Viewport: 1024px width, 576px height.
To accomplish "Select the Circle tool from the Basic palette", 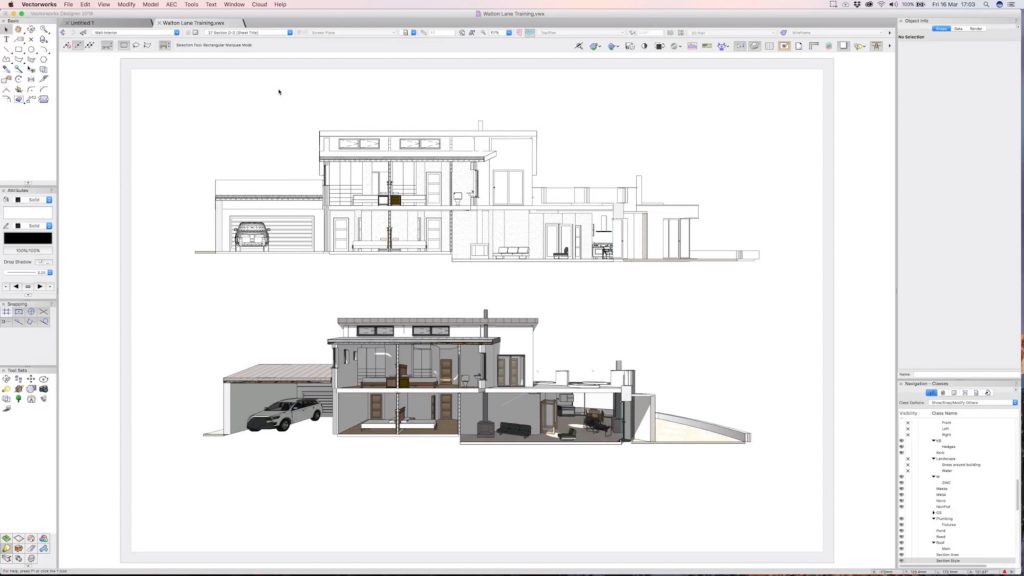I will point(31,49).
